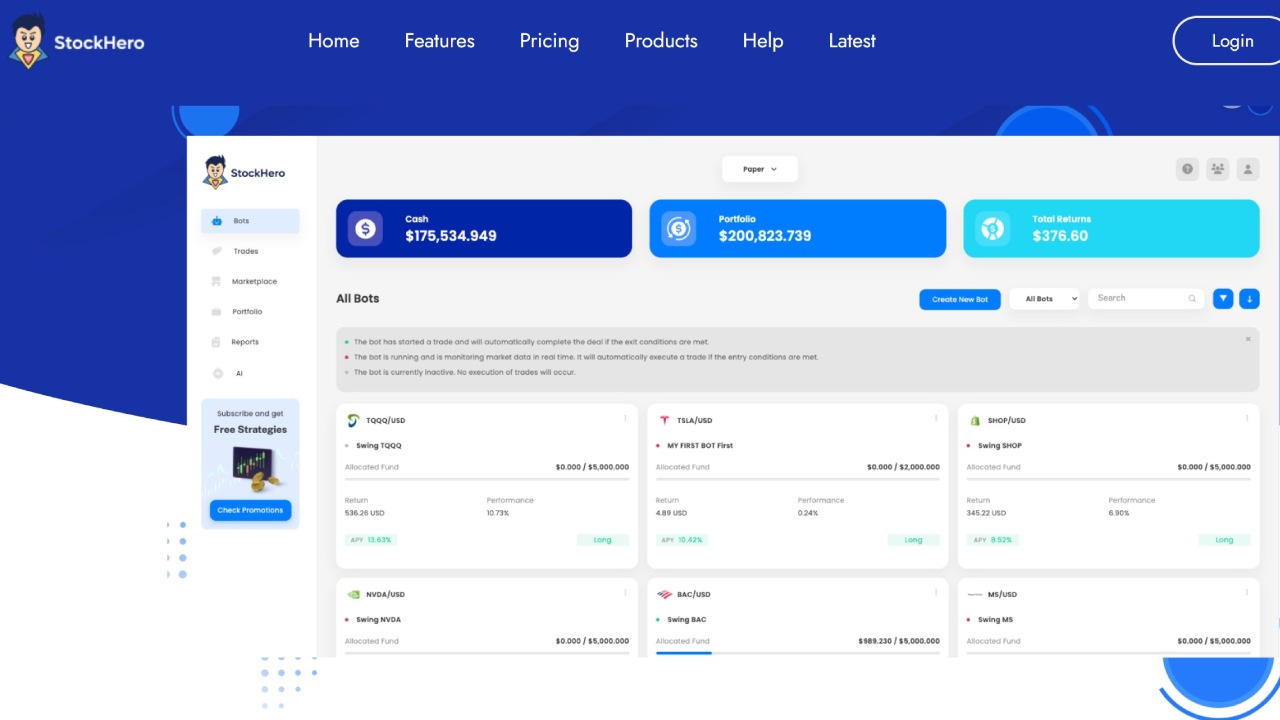Open the TQQQ/USD bot three-dot menu

(626, 419)
